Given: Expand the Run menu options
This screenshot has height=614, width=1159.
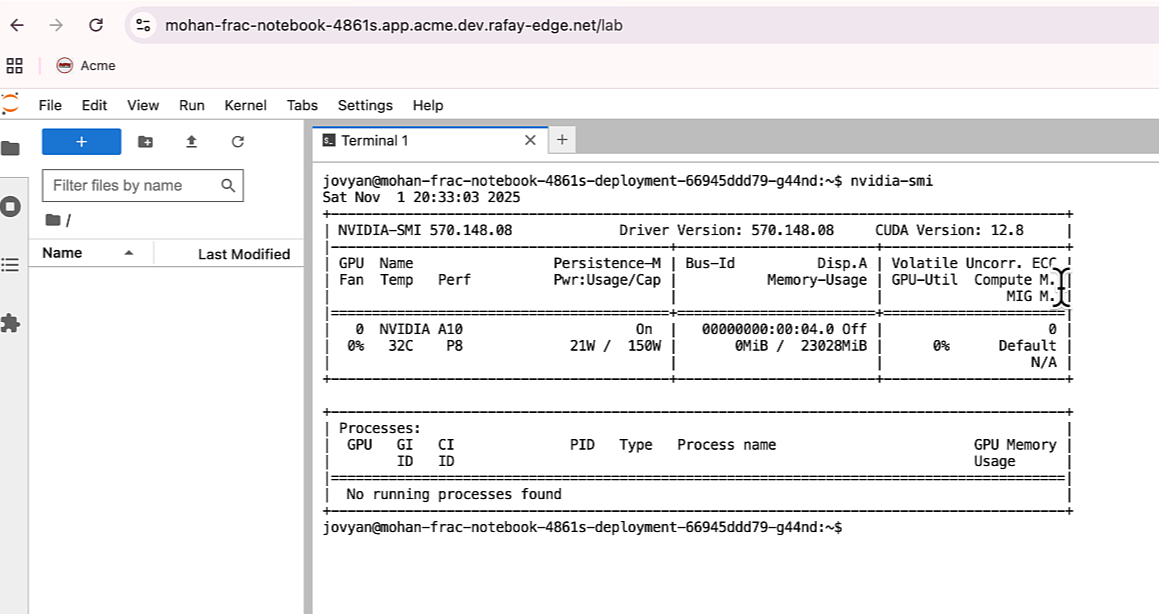Looking at the screenshot, I should coord(191,105).
